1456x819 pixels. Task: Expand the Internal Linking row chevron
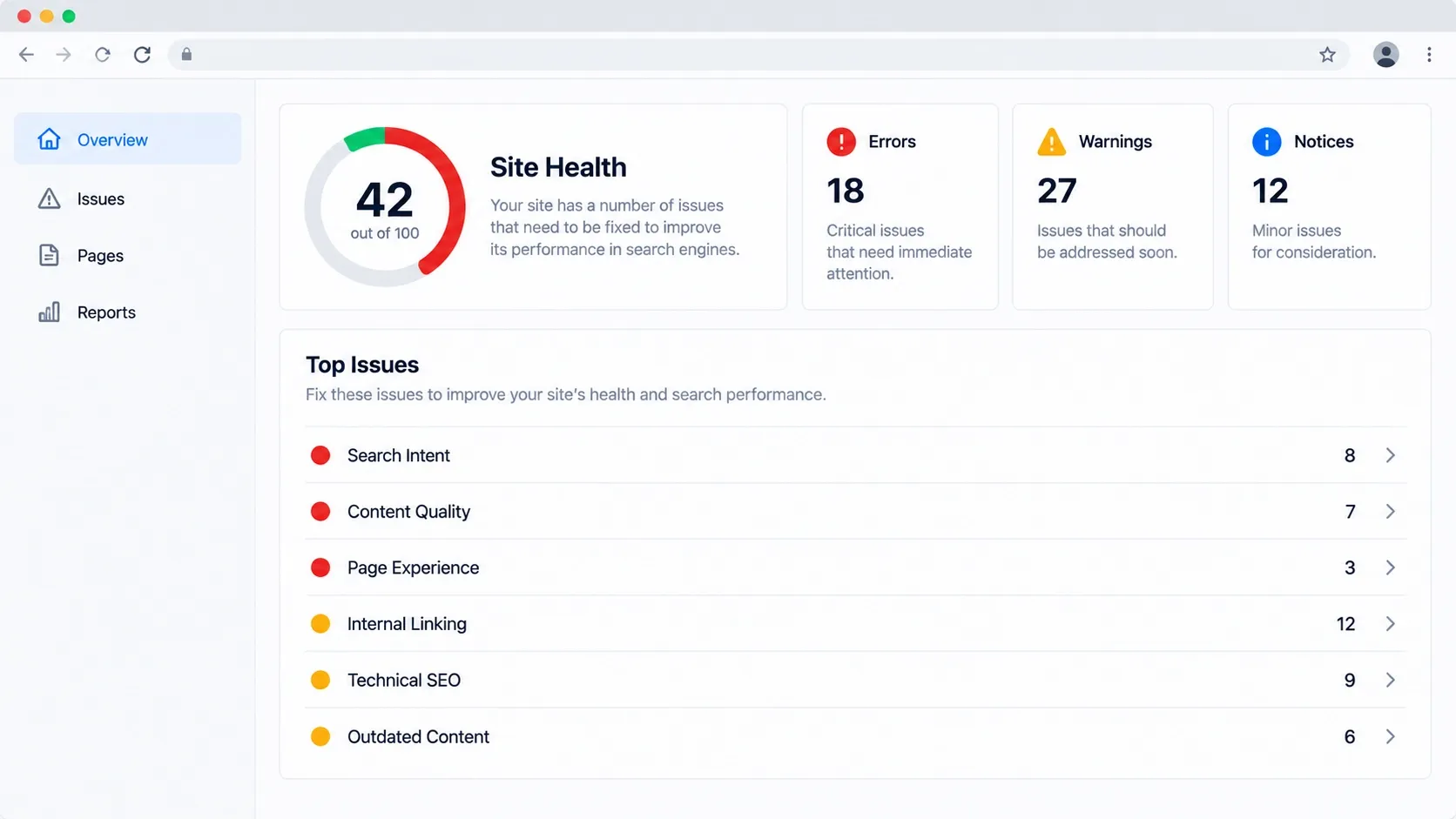(x=1391, y=623)
